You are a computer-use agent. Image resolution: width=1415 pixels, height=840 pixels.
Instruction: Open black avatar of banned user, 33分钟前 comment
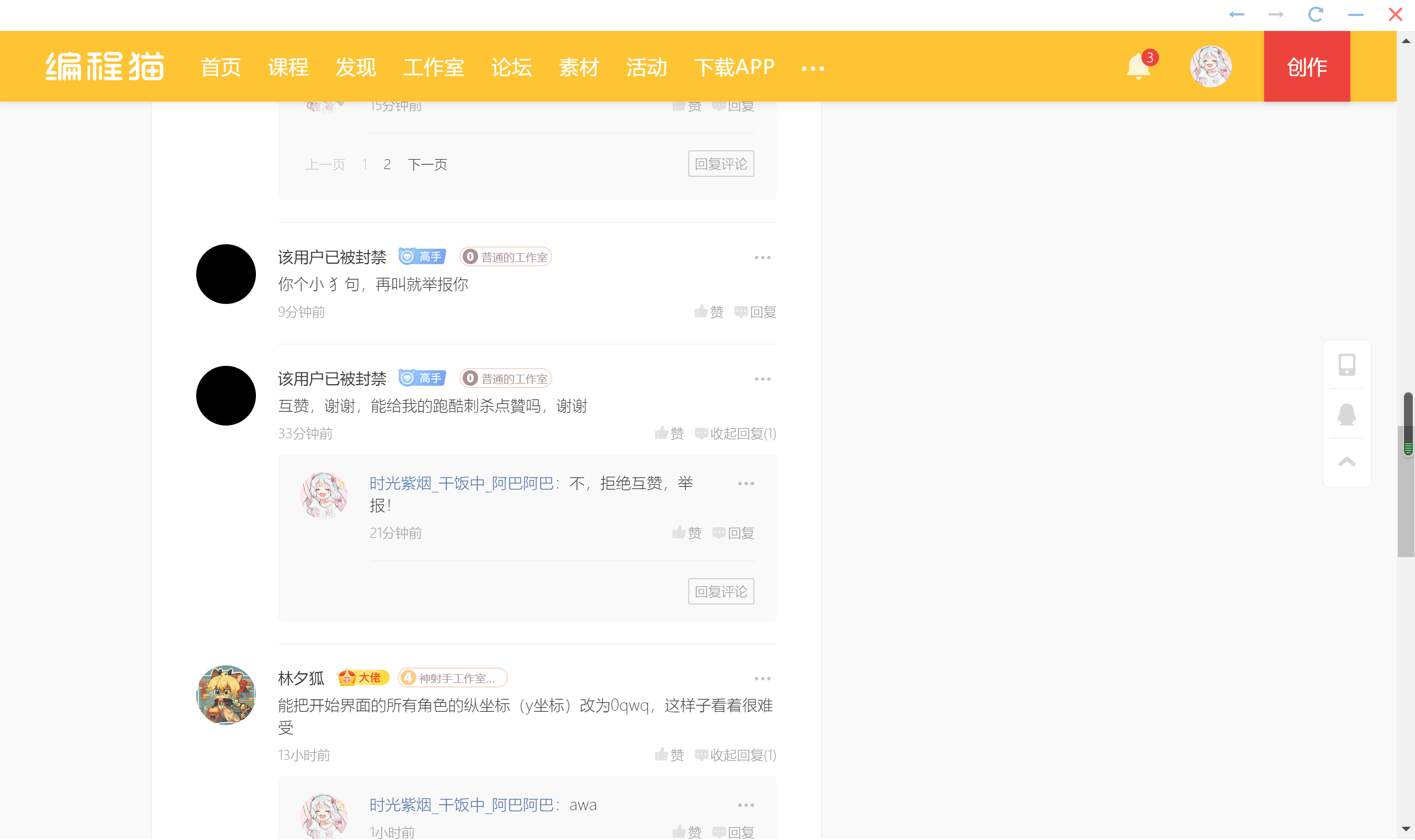point(226,396)
